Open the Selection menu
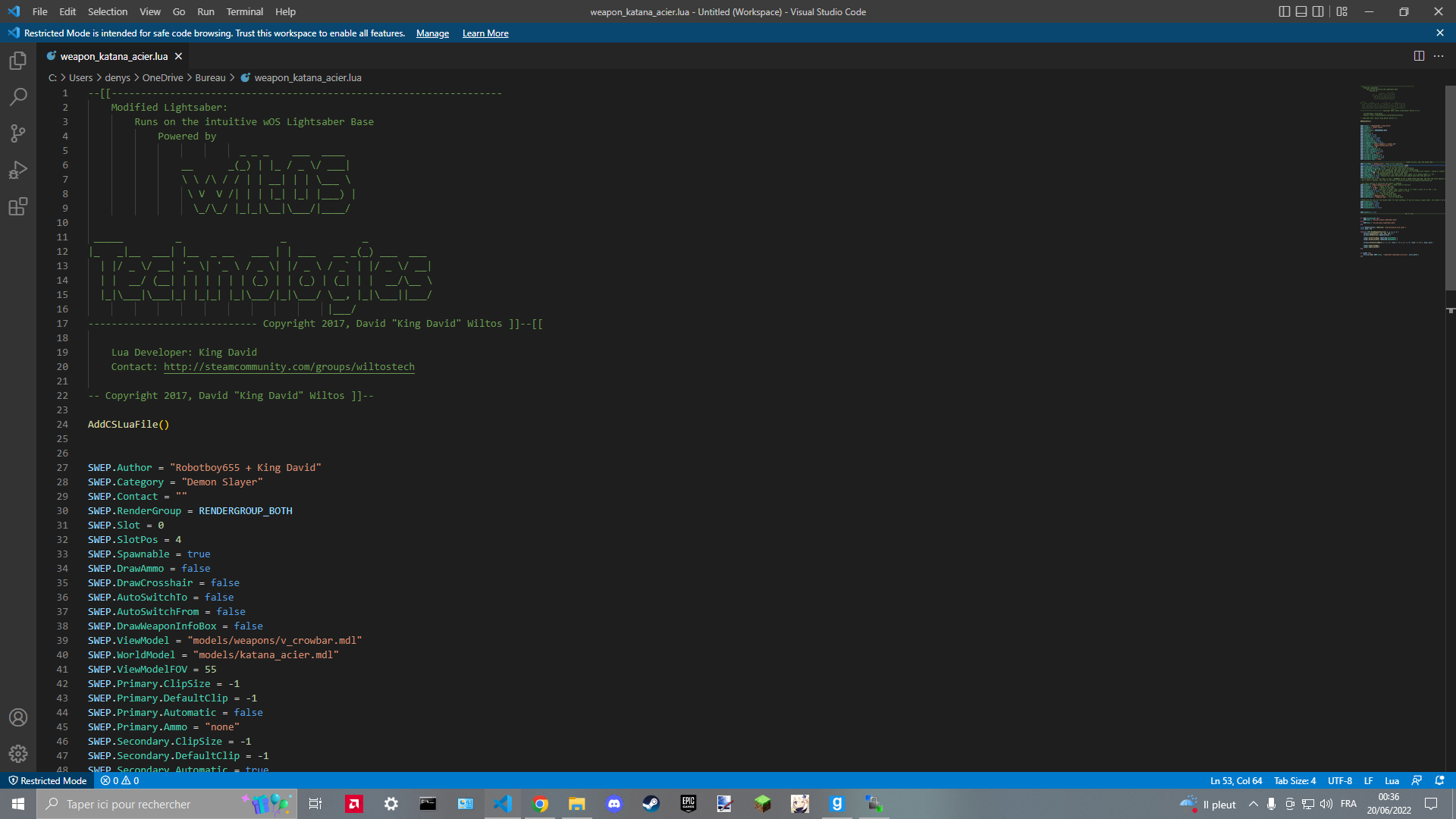 [x=108, y=11]
